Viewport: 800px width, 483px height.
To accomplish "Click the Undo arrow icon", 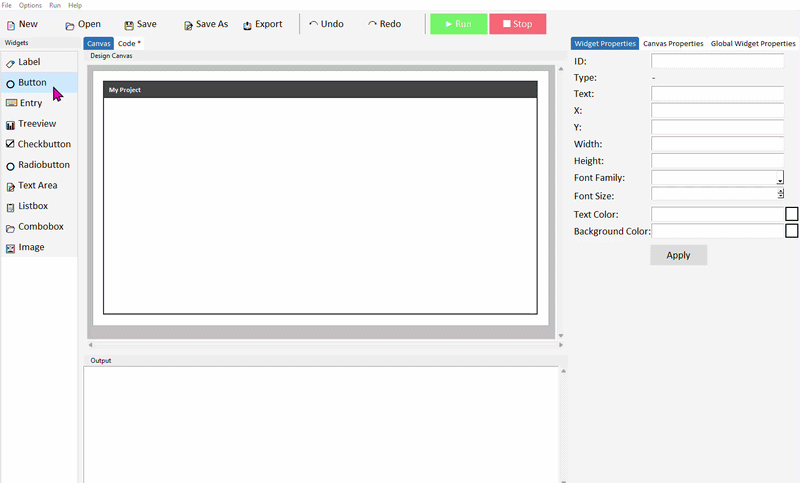I will pos(314,24).
